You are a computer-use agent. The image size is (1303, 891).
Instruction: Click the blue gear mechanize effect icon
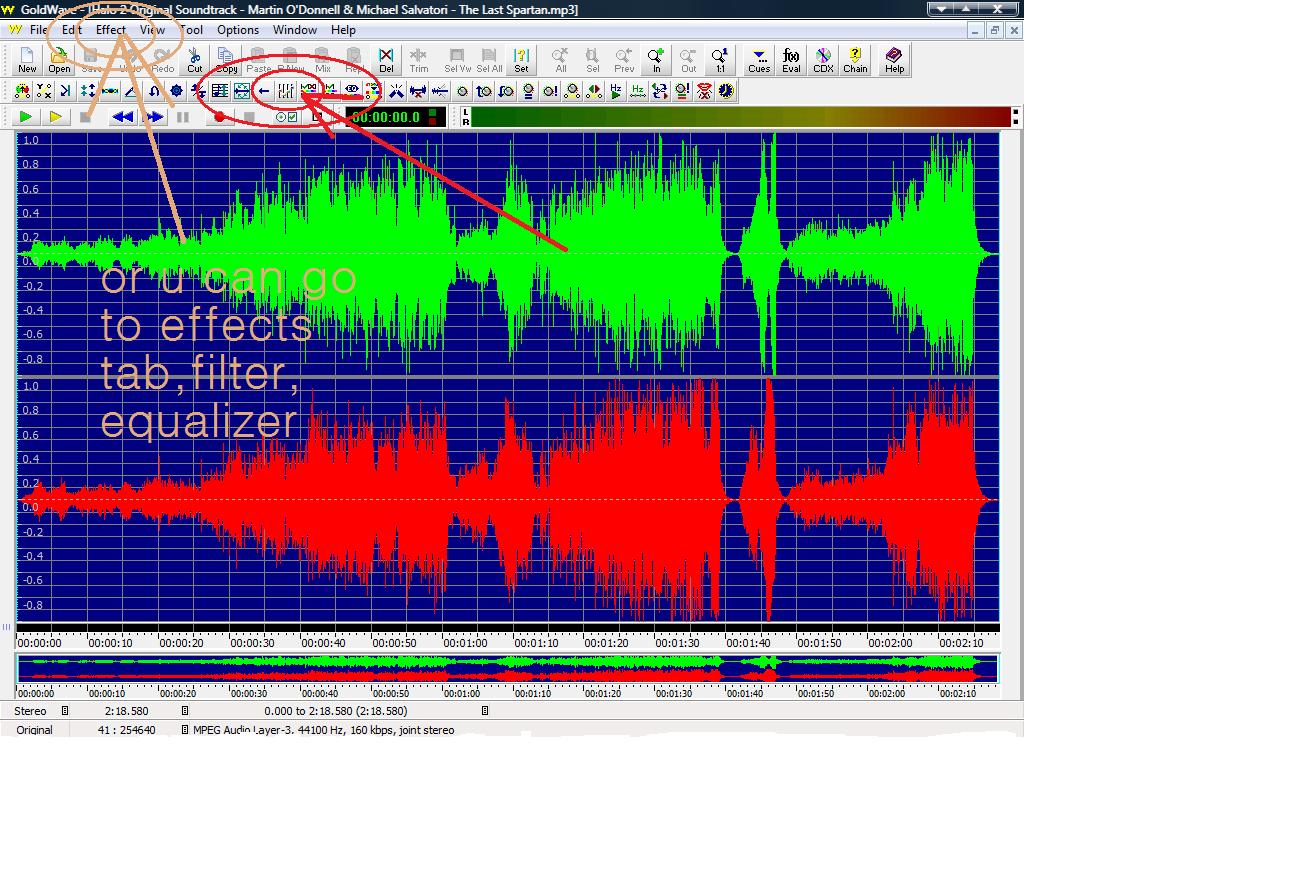pyautogui.click(x=176, y=91)
